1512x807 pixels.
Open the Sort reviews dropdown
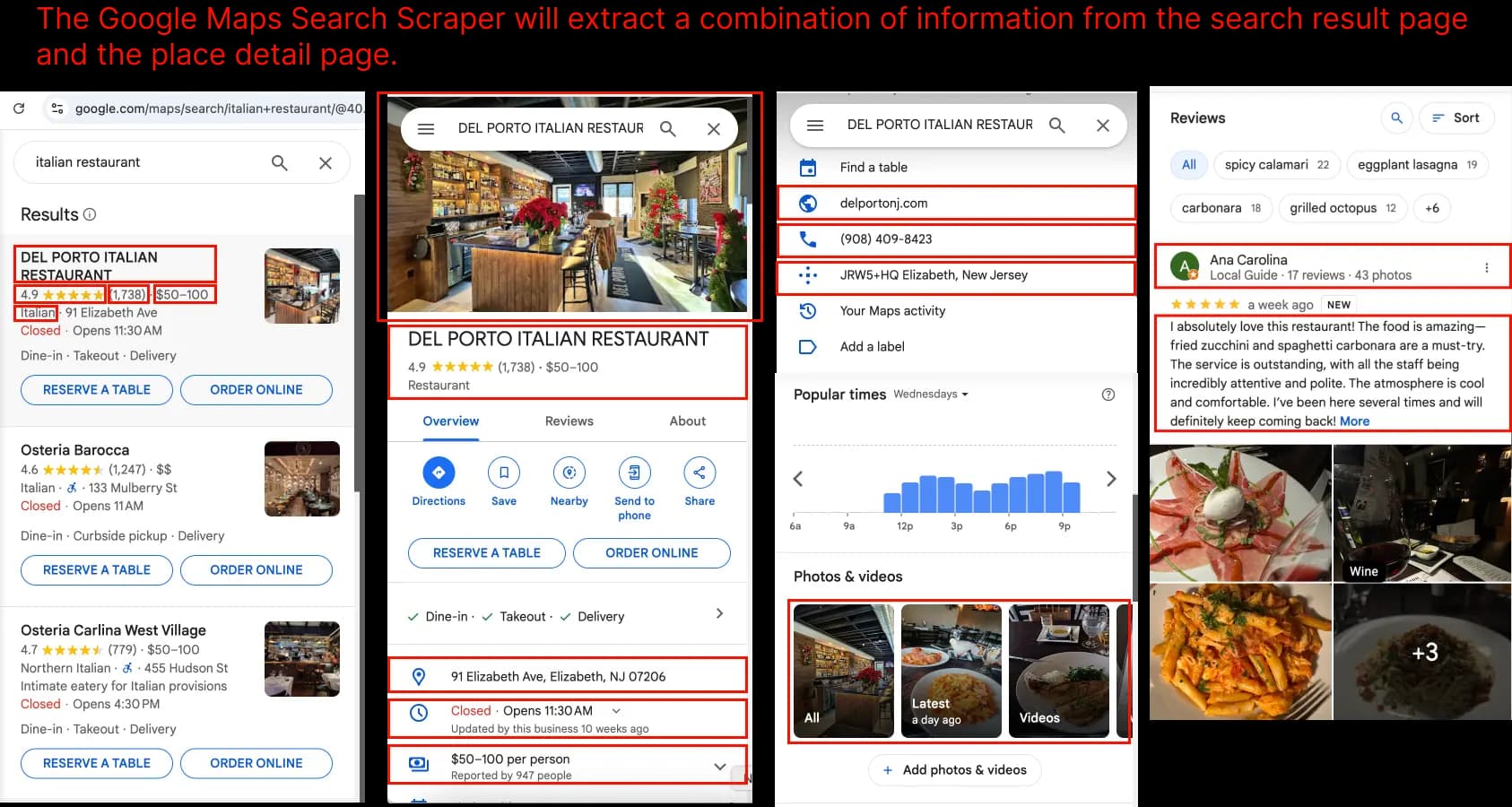(x=1457, y=117)
